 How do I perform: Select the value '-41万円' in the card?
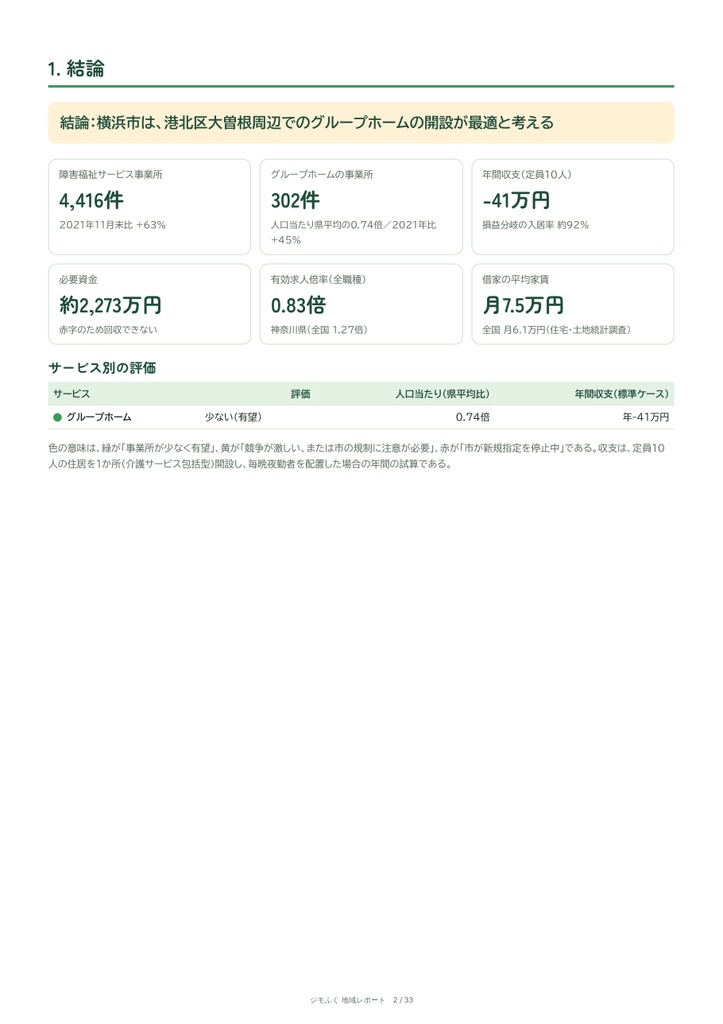point(516,200)
